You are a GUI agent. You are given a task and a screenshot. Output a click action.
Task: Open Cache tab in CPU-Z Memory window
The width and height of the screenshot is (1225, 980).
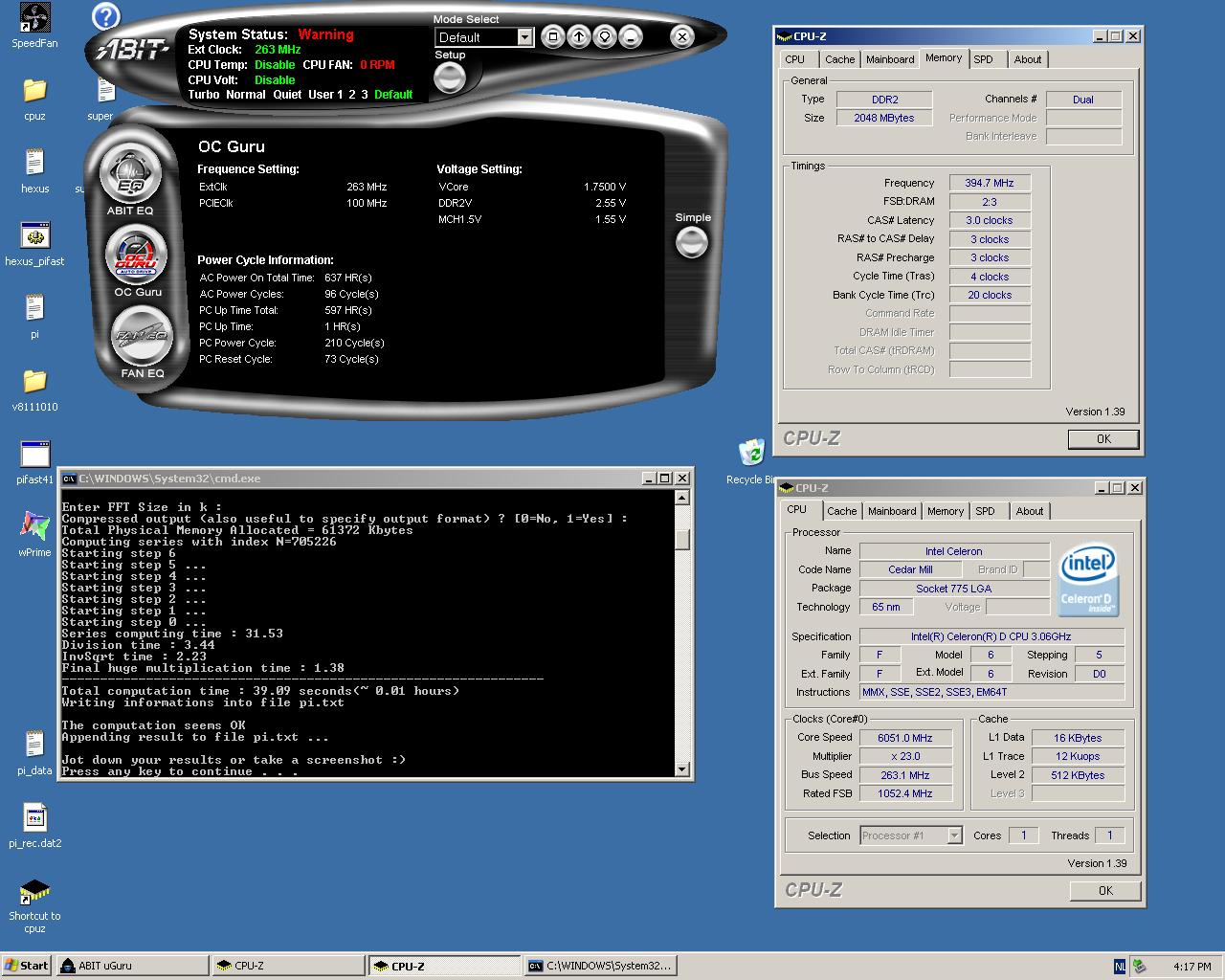[x=840, y=59]
